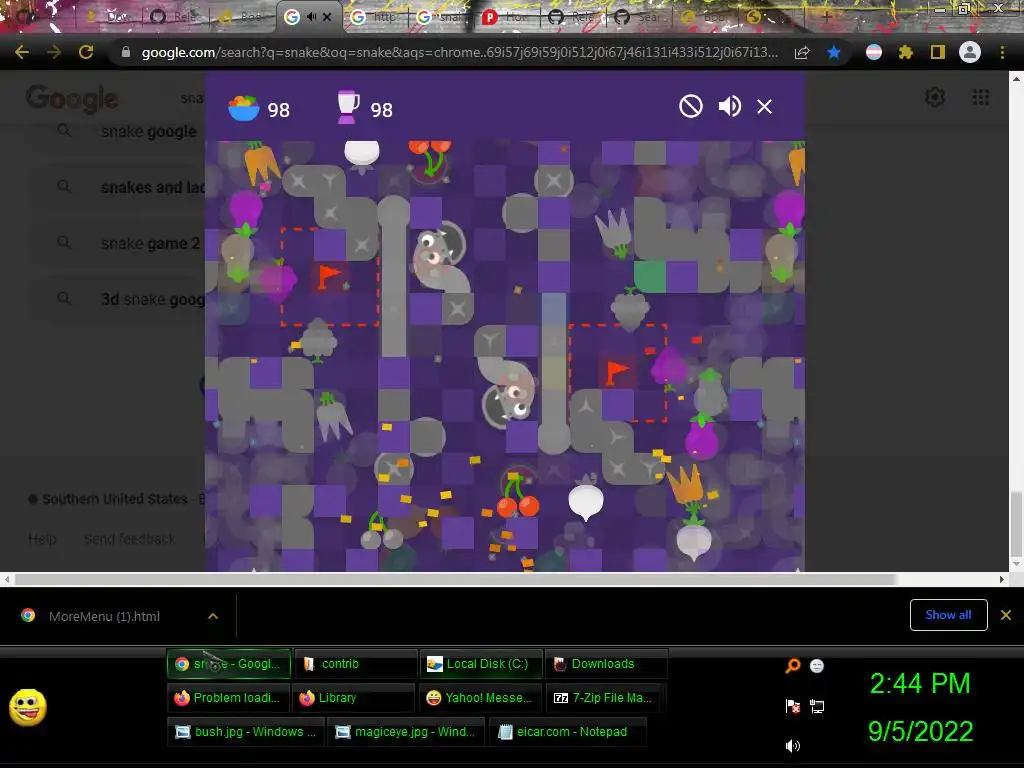Switch to the bush.jpg photo viewer window
This screenshot has width=1024, height=768.
coord(246,732)
